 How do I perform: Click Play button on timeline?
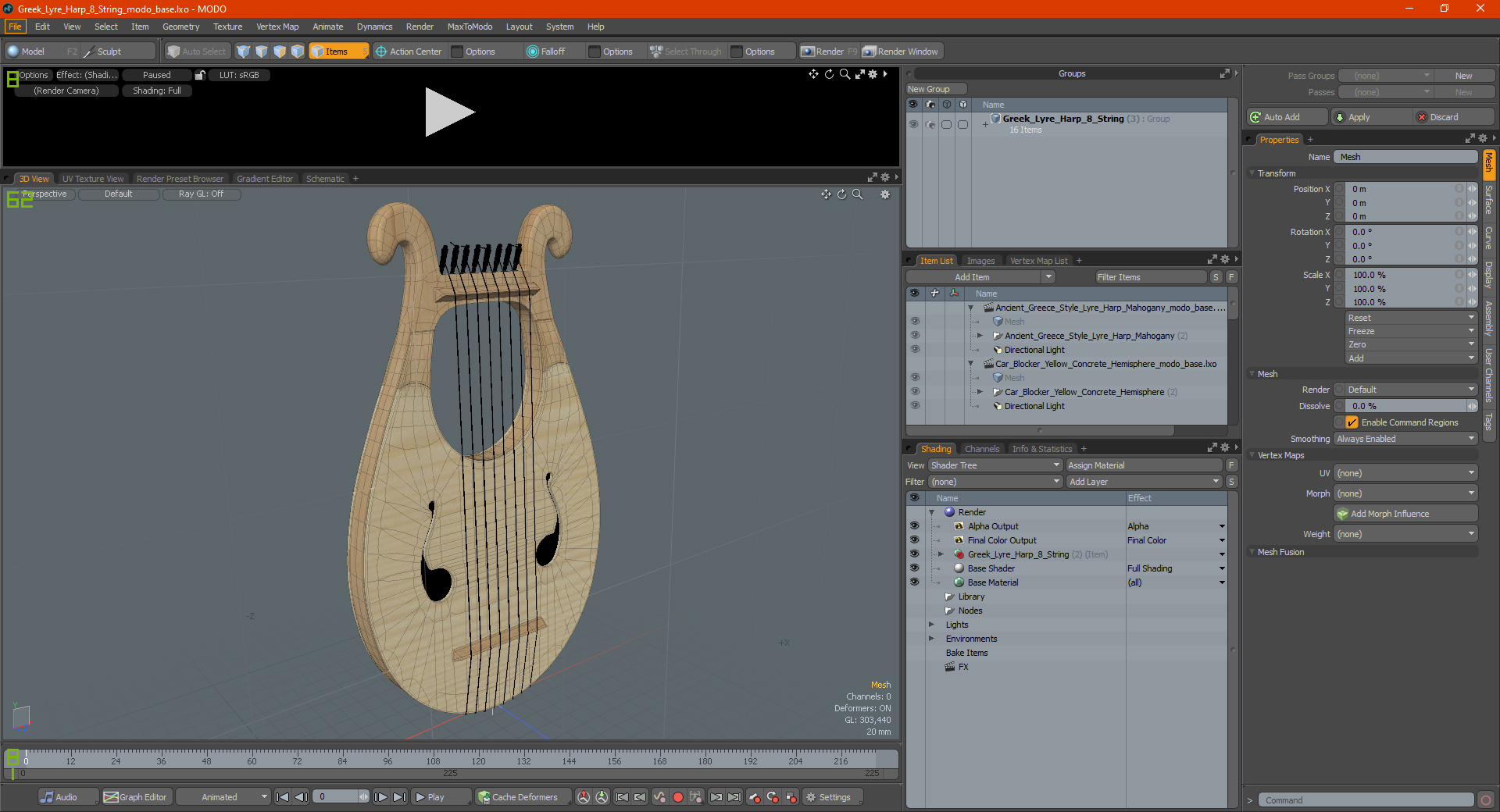441,797
